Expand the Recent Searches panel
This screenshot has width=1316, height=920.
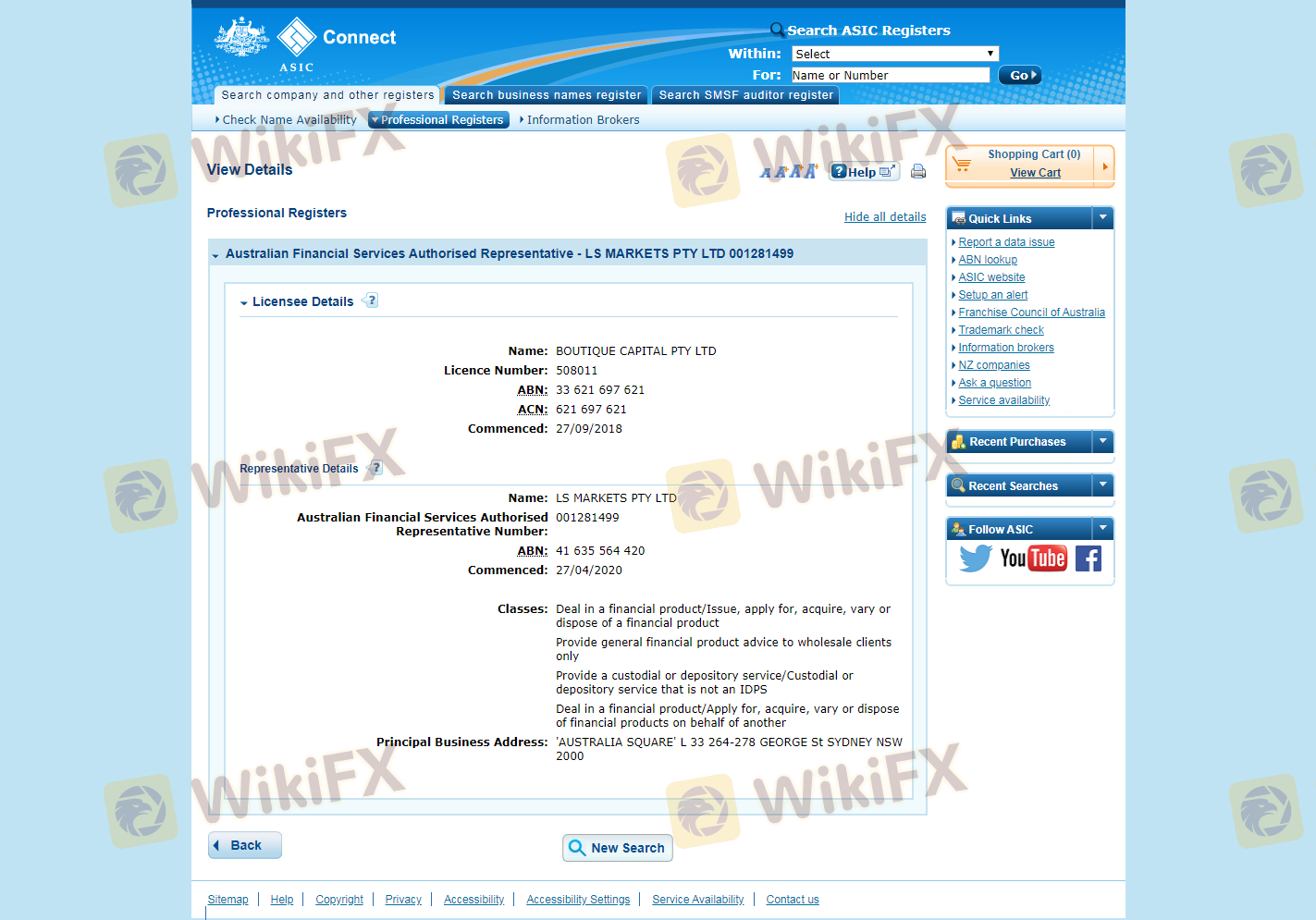tap(1102, 485)
